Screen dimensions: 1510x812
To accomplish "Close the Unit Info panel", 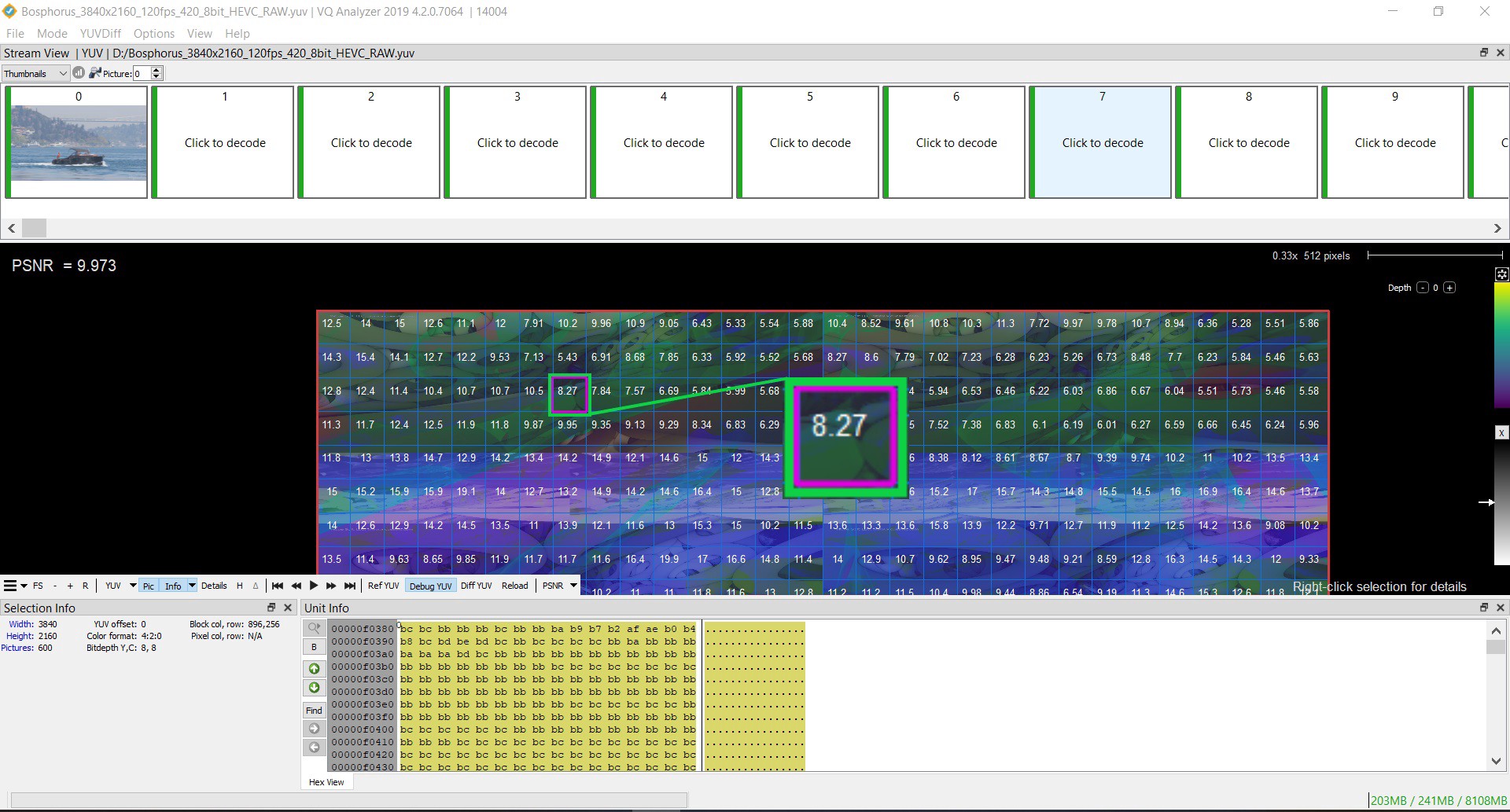I will 1500,608.
